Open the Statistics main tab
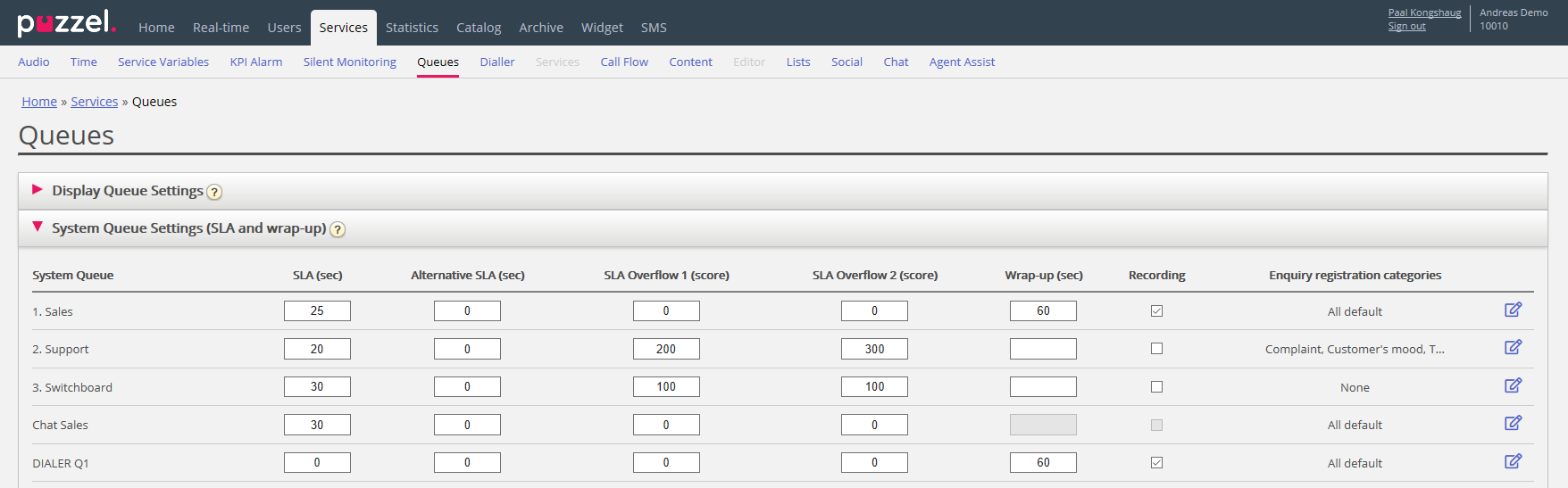This screenshot has height=488, width=1568. pyautogui.click(x=412, y=28)
